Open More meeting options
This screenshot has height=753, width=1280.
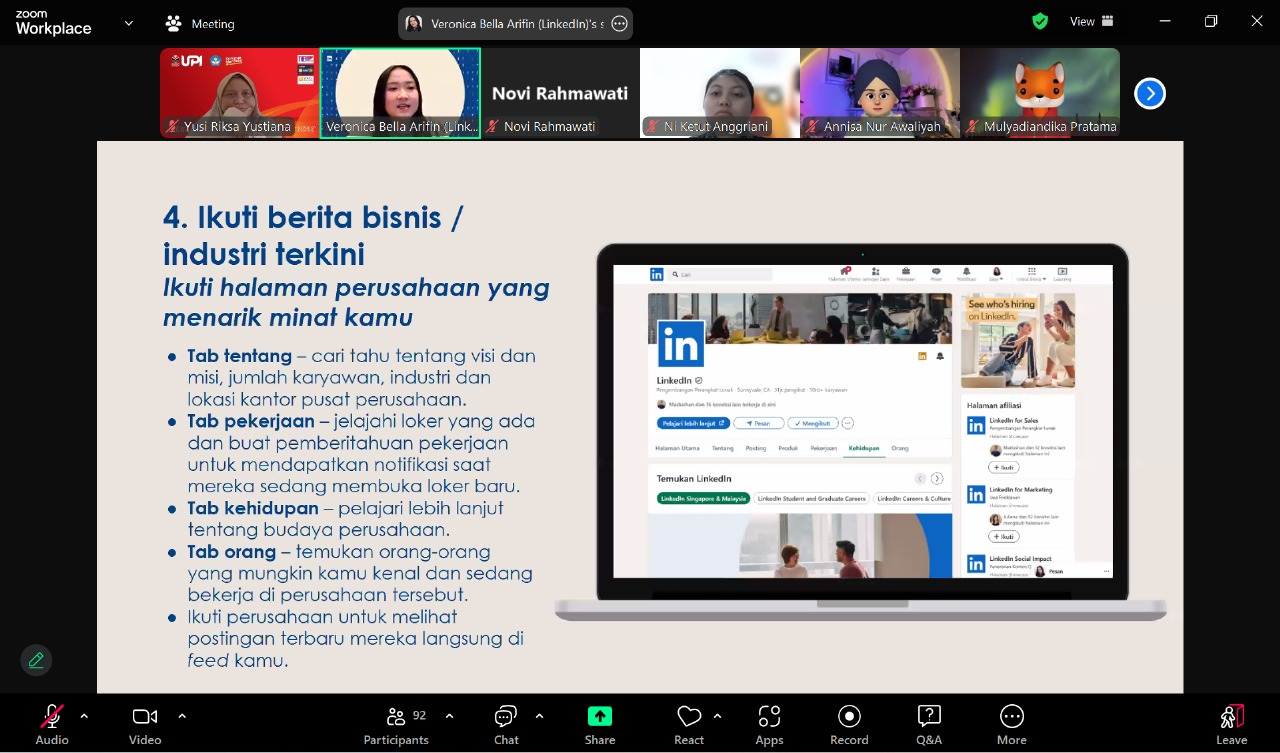(x=1012, y=724)
